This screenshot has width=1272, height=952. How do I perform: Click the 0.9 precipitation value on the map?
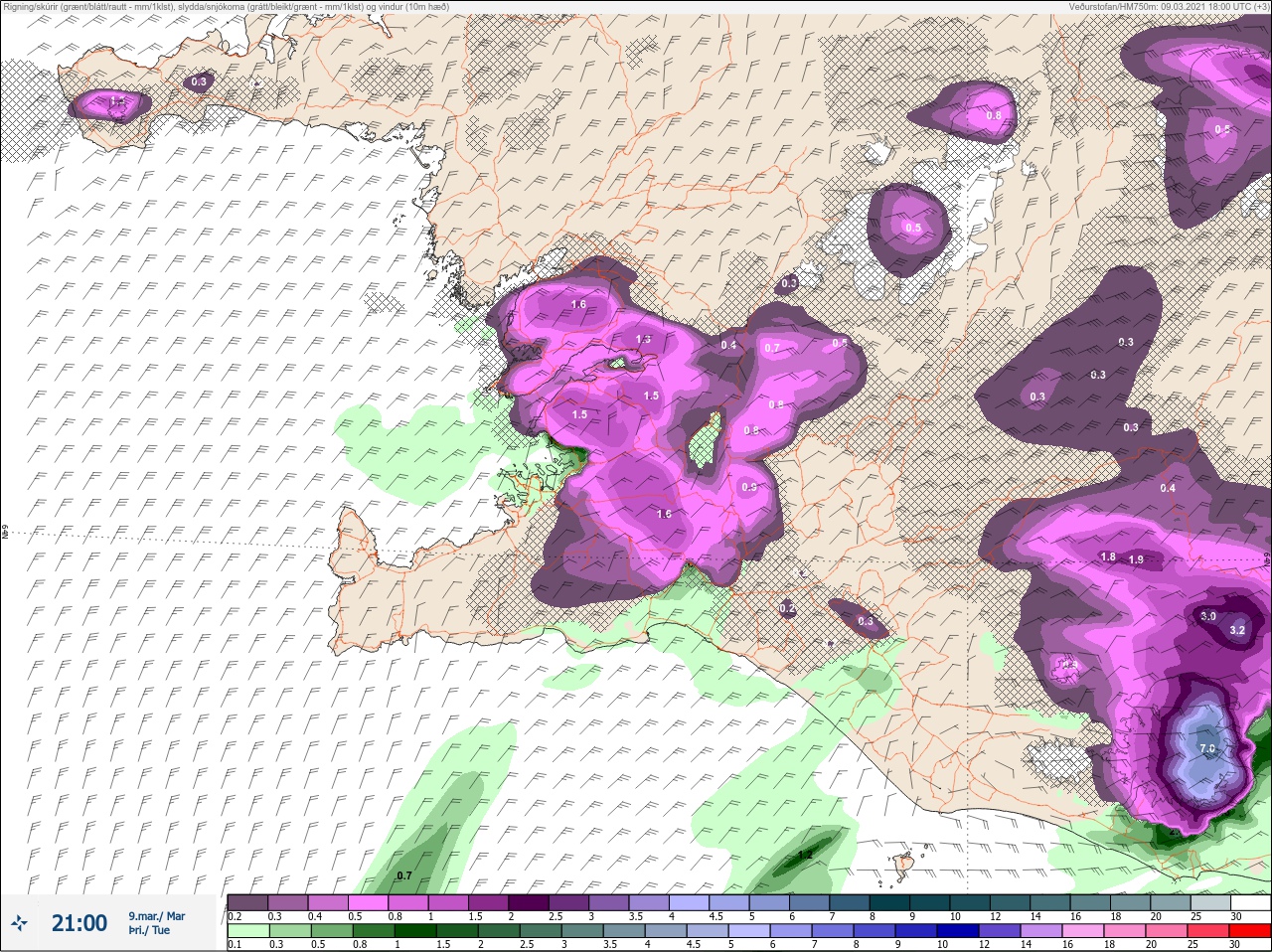[x=749, y=487]
